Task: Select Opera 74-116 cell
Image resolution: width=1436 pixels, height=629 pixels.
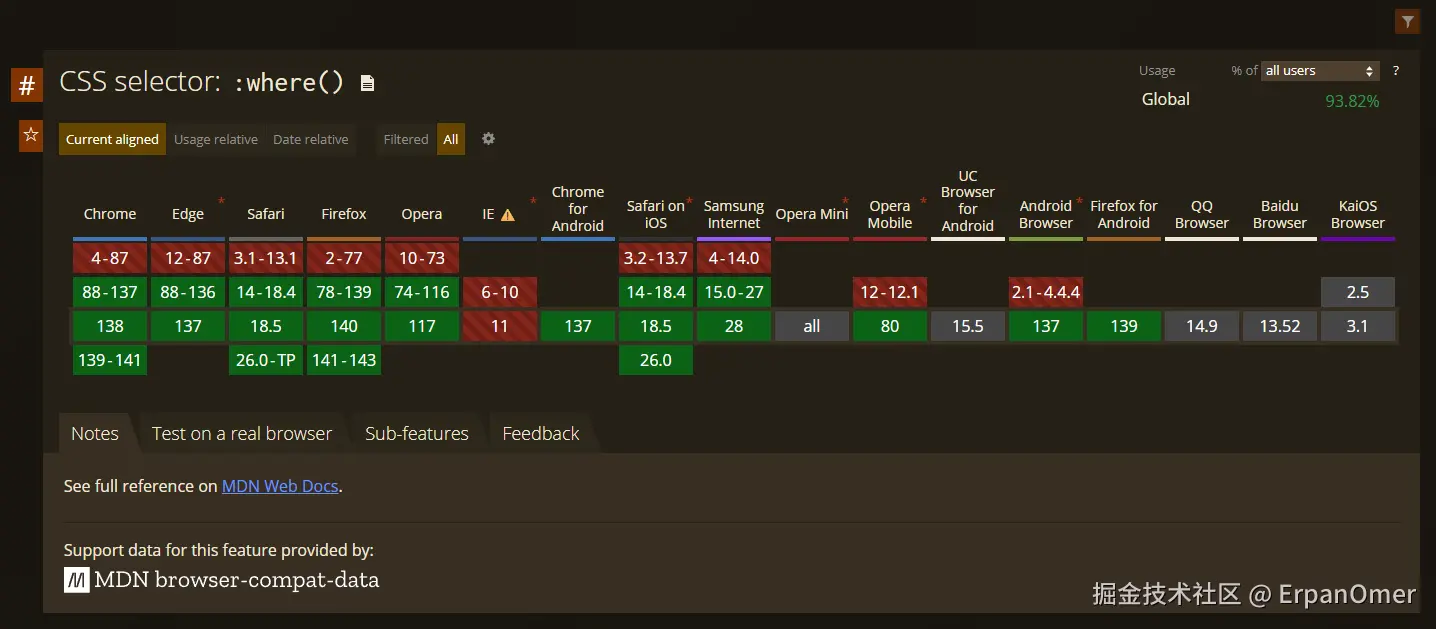Action: (422, 292)
